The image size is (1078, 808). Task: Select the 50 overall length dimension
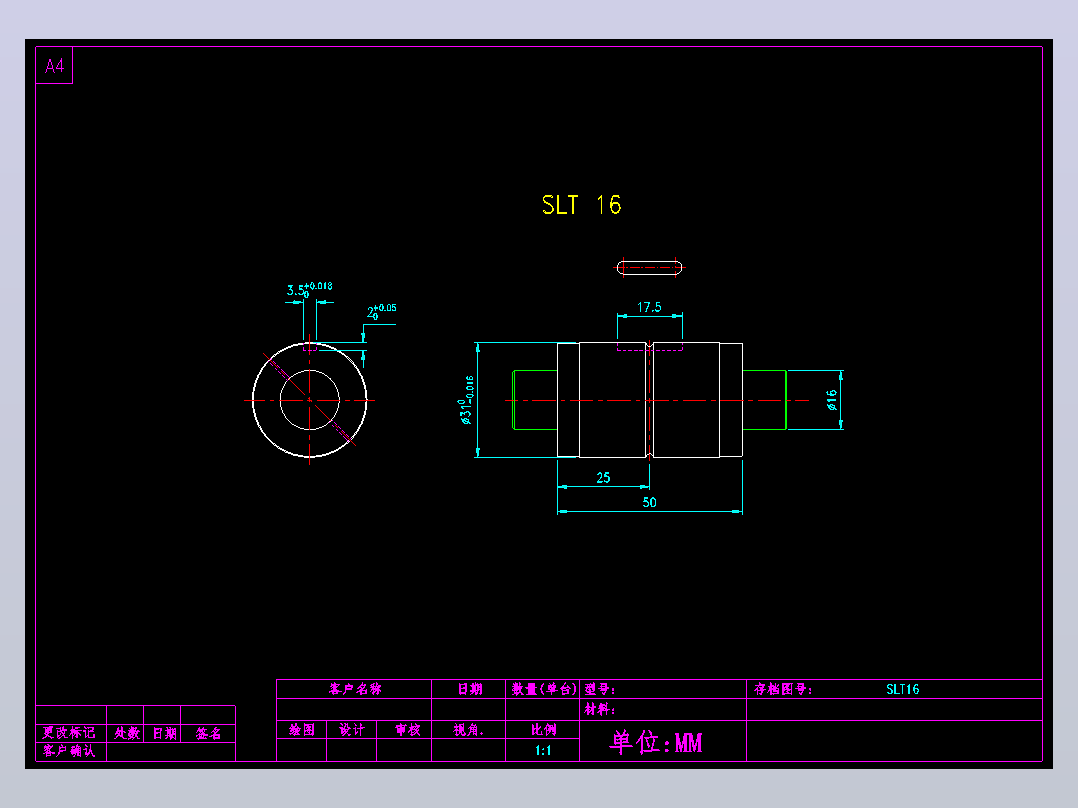[649, 502]
